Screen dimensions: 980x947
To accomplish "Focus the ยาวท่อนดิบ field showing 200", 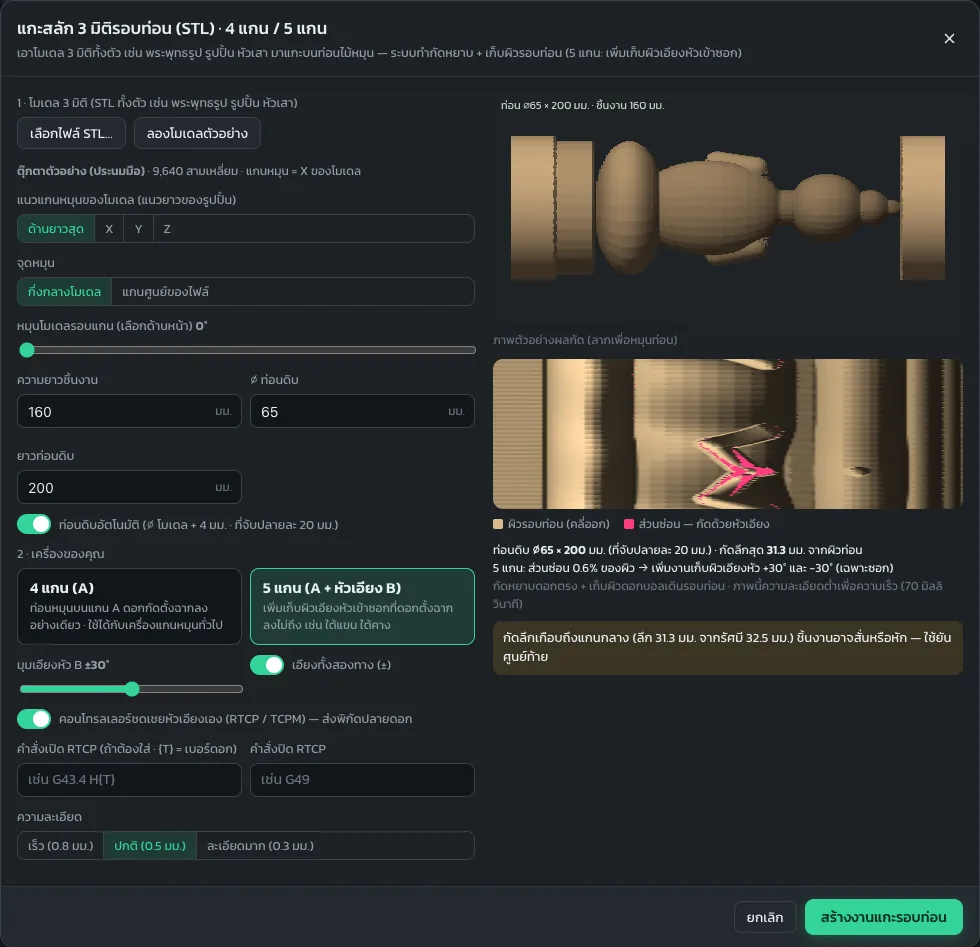I will [x=129, y=488].
